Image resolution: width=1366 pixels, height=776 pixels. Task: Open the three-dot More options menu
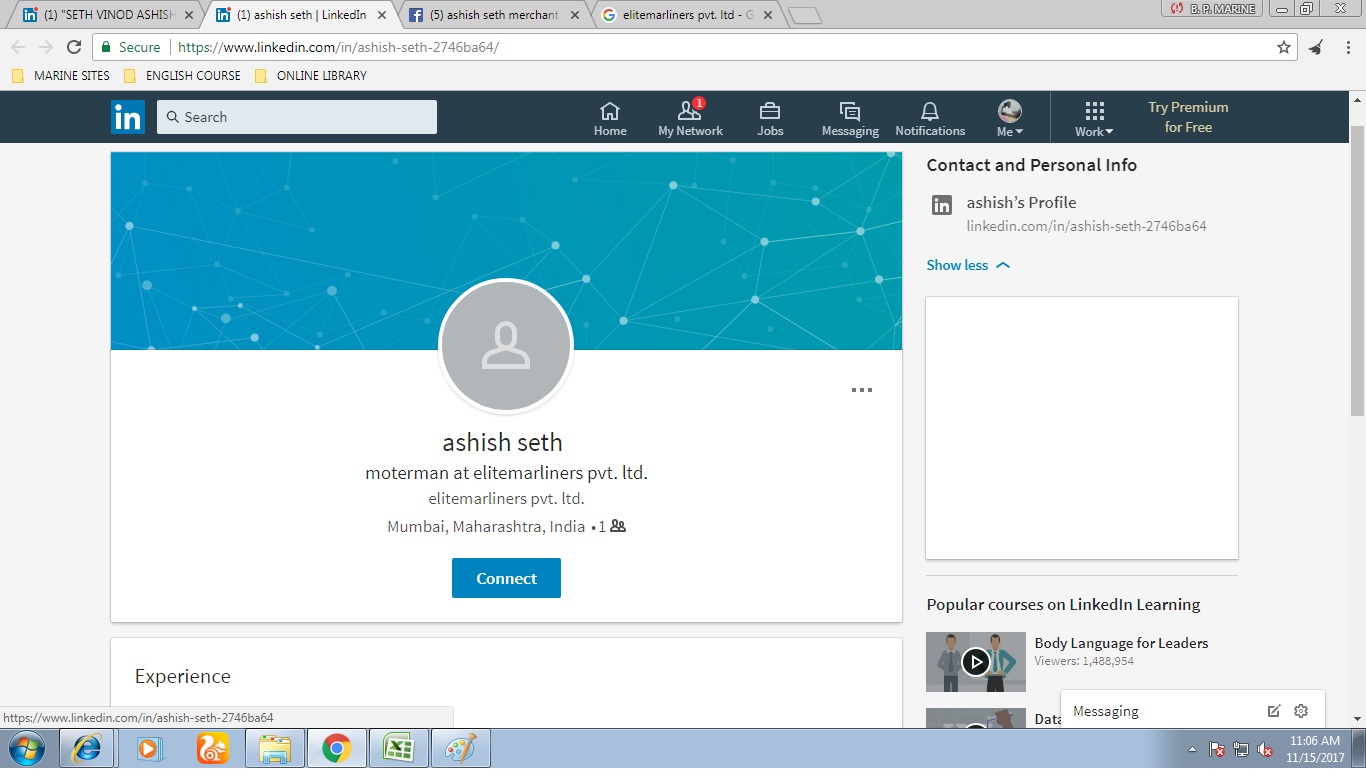point(861,390)
